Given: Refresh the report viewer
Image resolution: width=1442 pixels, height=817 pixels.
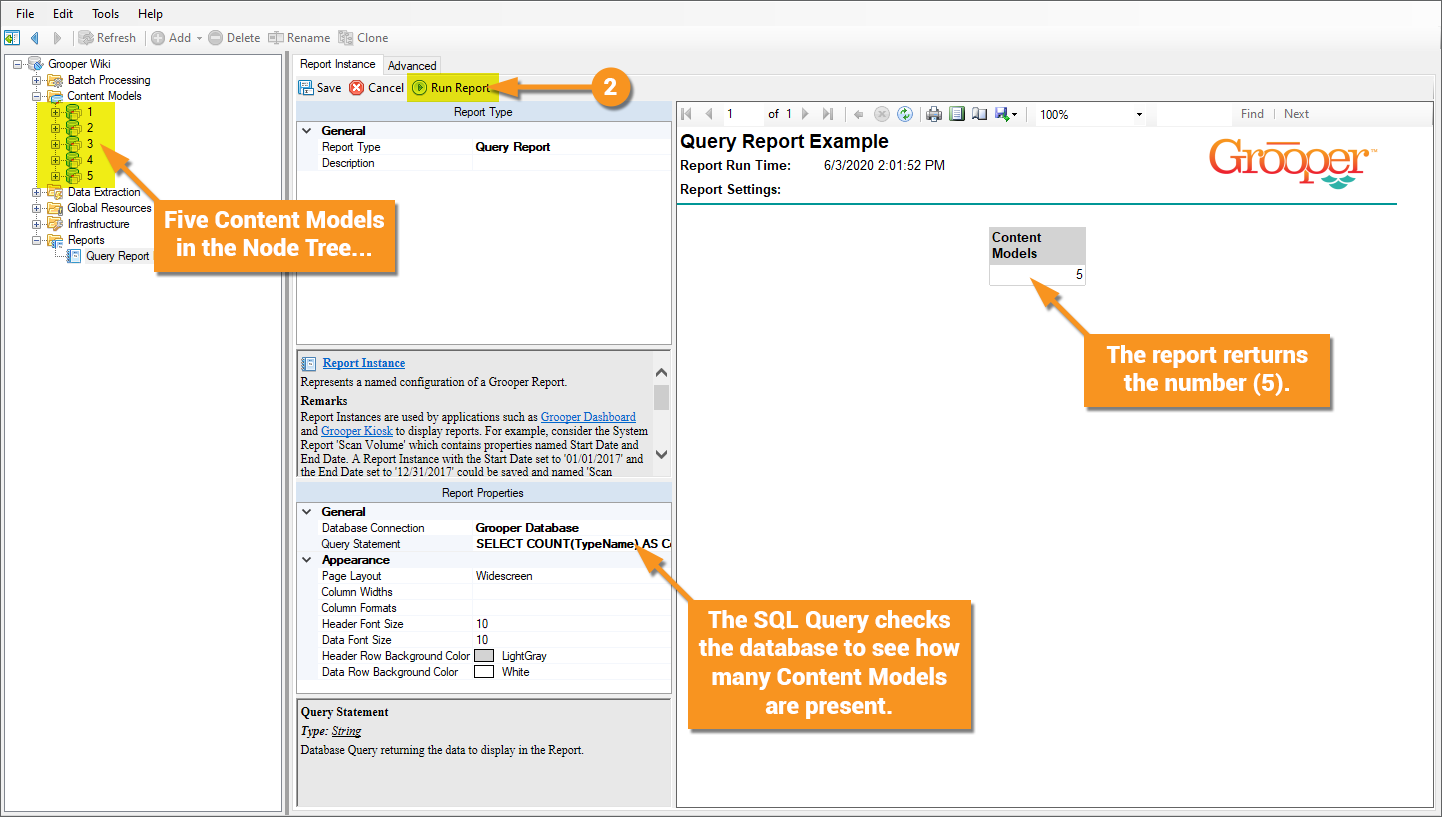Looking at the screenshot, I should pyautogui.click(x=905, y=114).
